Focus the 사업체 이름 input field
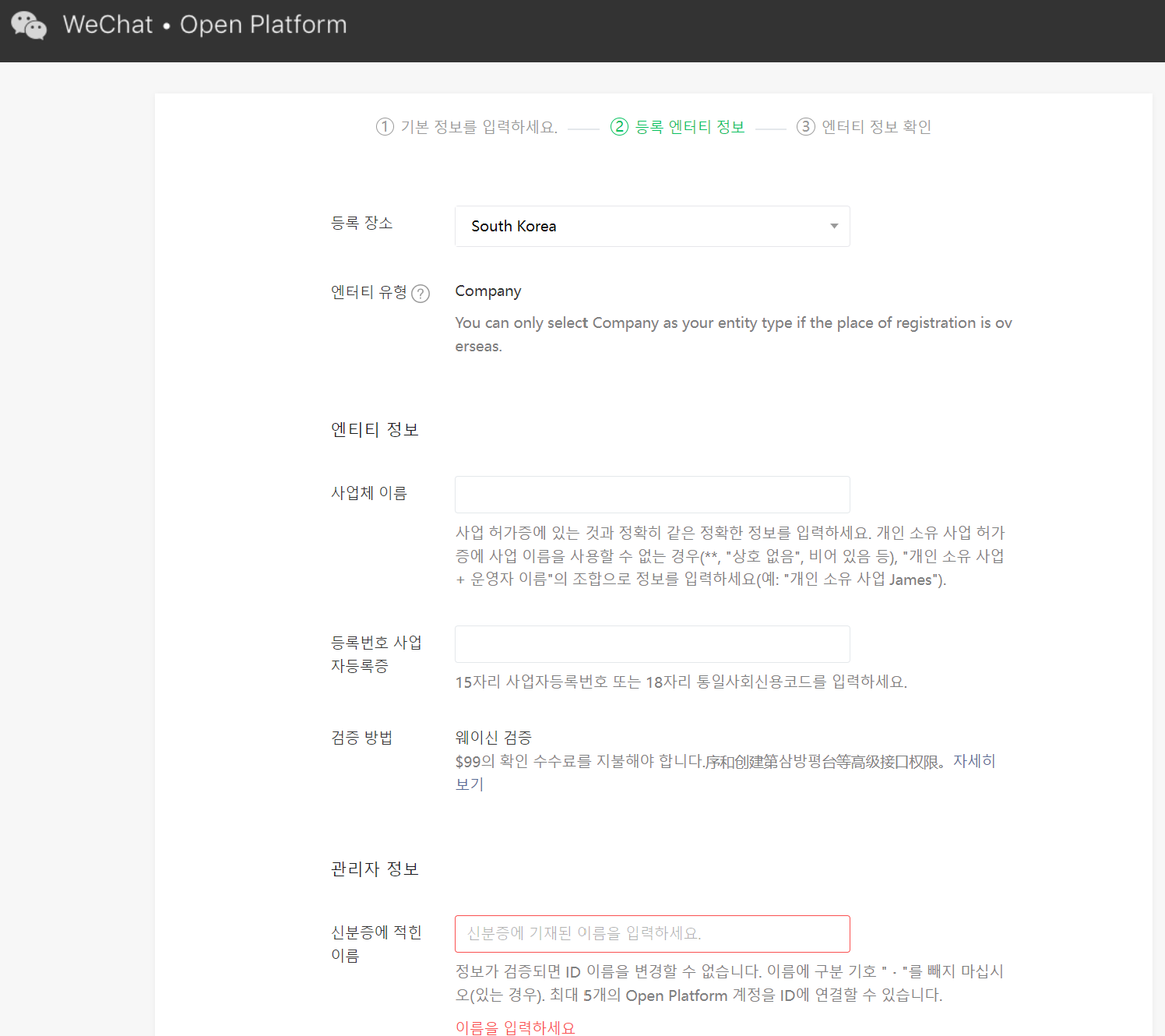Screen dimensions: 1165x1036 point(652,495)
